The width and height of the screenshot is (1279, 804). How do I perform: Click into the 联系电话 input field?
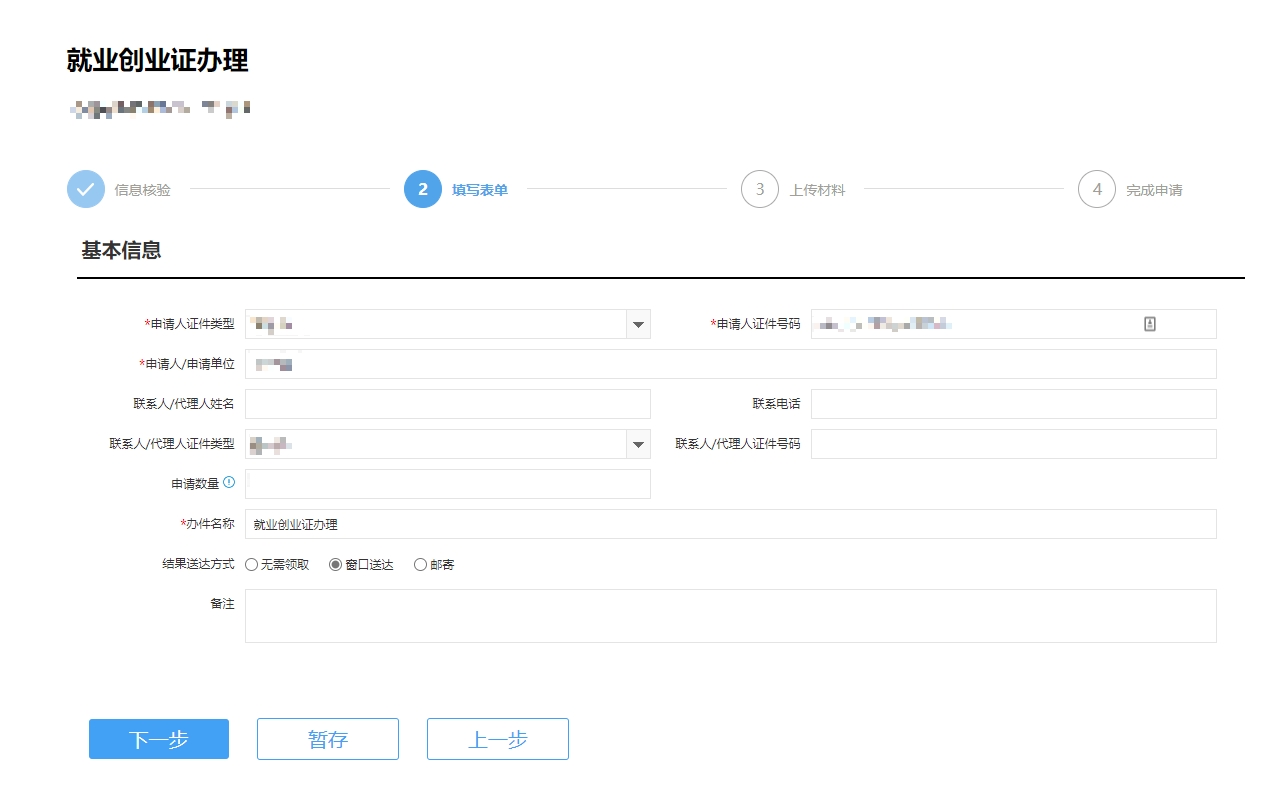pyautogui.click(x=1013, y=404)
